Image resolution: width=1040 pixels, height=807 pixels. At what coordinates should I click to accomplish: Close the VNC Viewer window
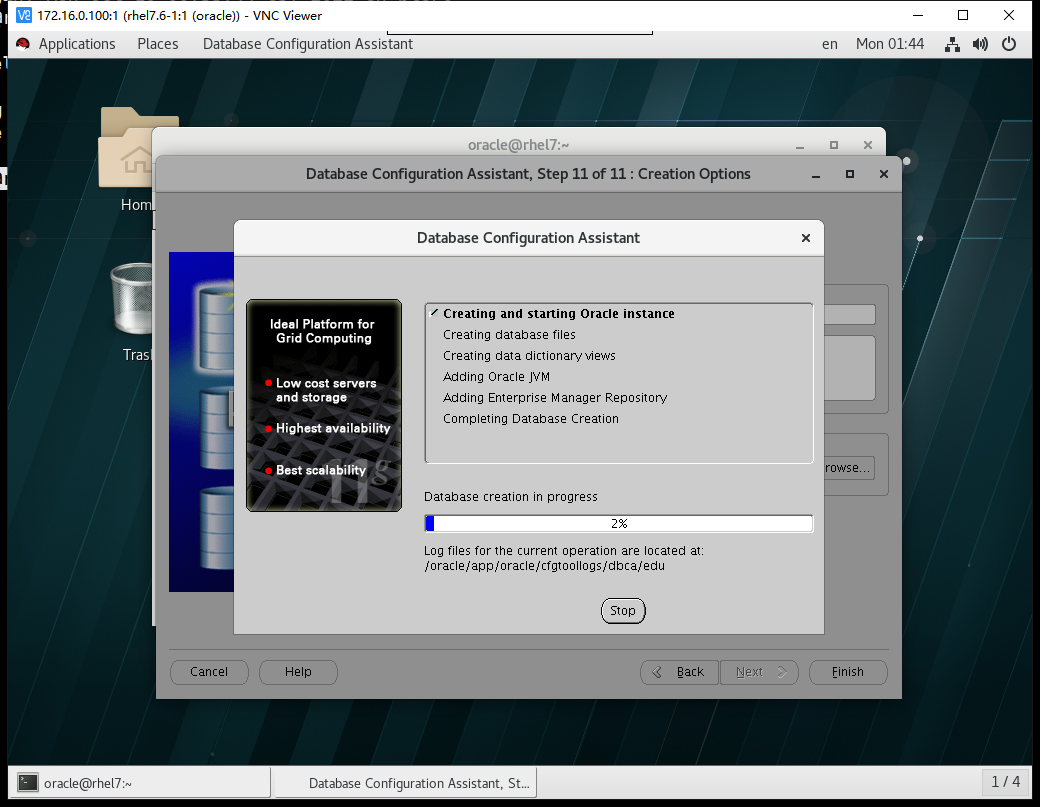(1009, 15)
